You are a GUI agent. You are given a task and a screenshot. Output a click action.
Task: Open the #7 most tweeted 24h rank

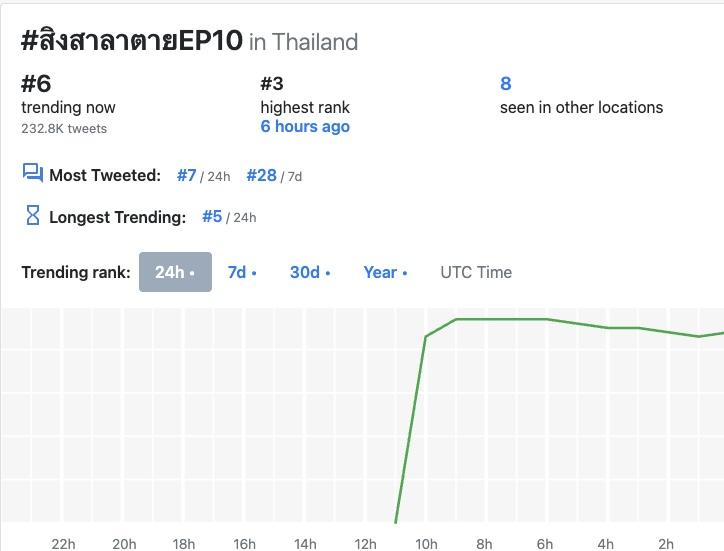click(187, 175)
